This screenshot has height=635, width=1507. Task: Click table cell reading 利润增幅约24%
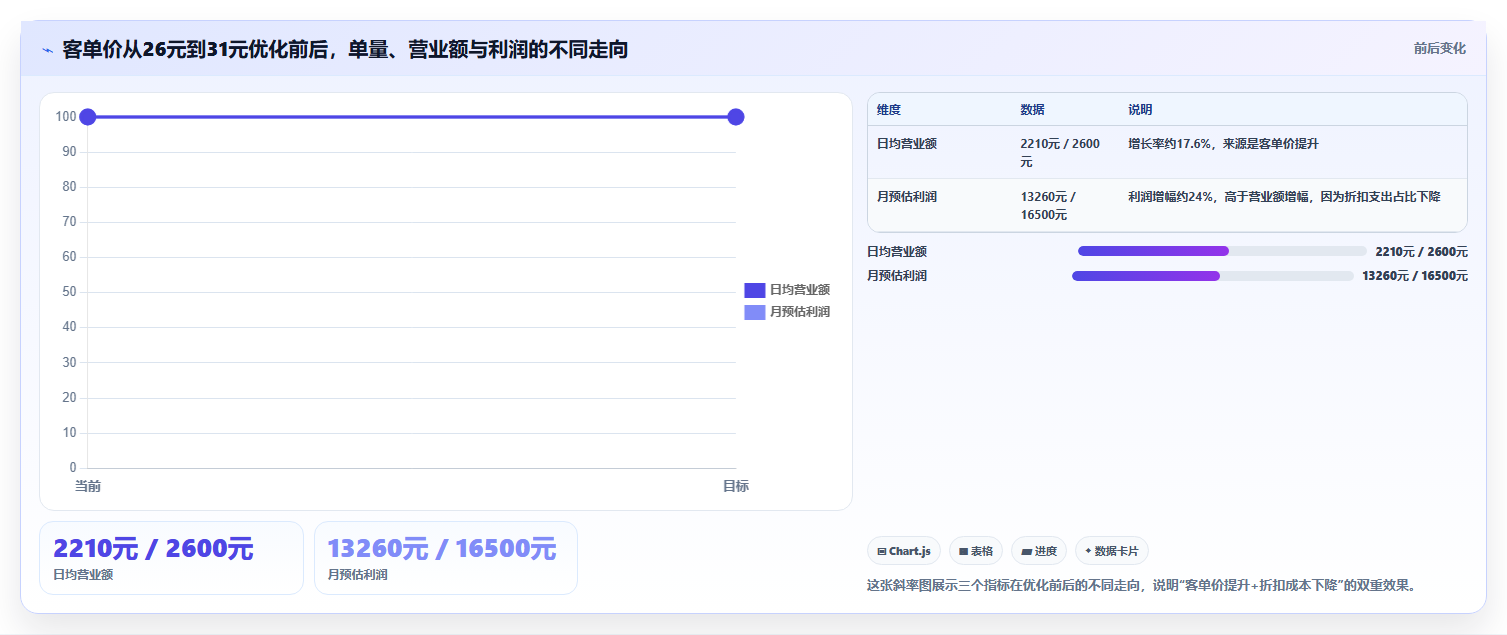click(1284, 197)
